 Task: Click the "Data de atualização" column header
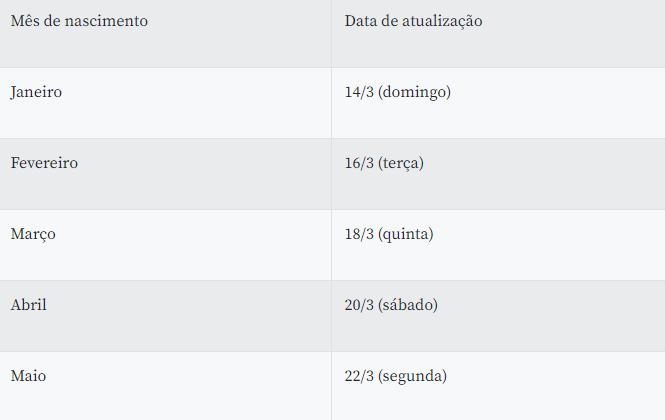413,21
